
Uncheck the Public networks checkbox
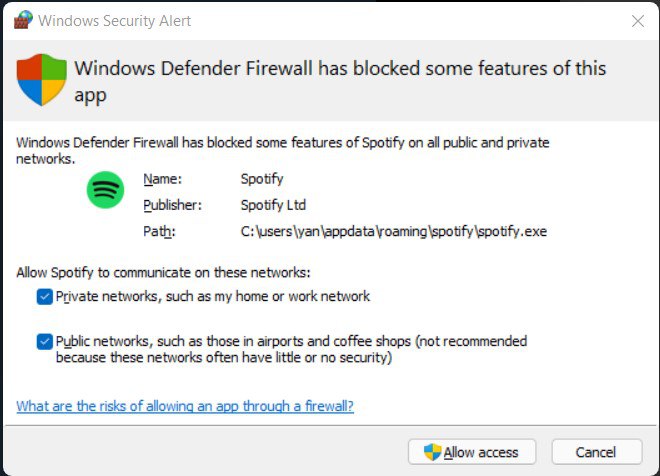tap(45, 342)
